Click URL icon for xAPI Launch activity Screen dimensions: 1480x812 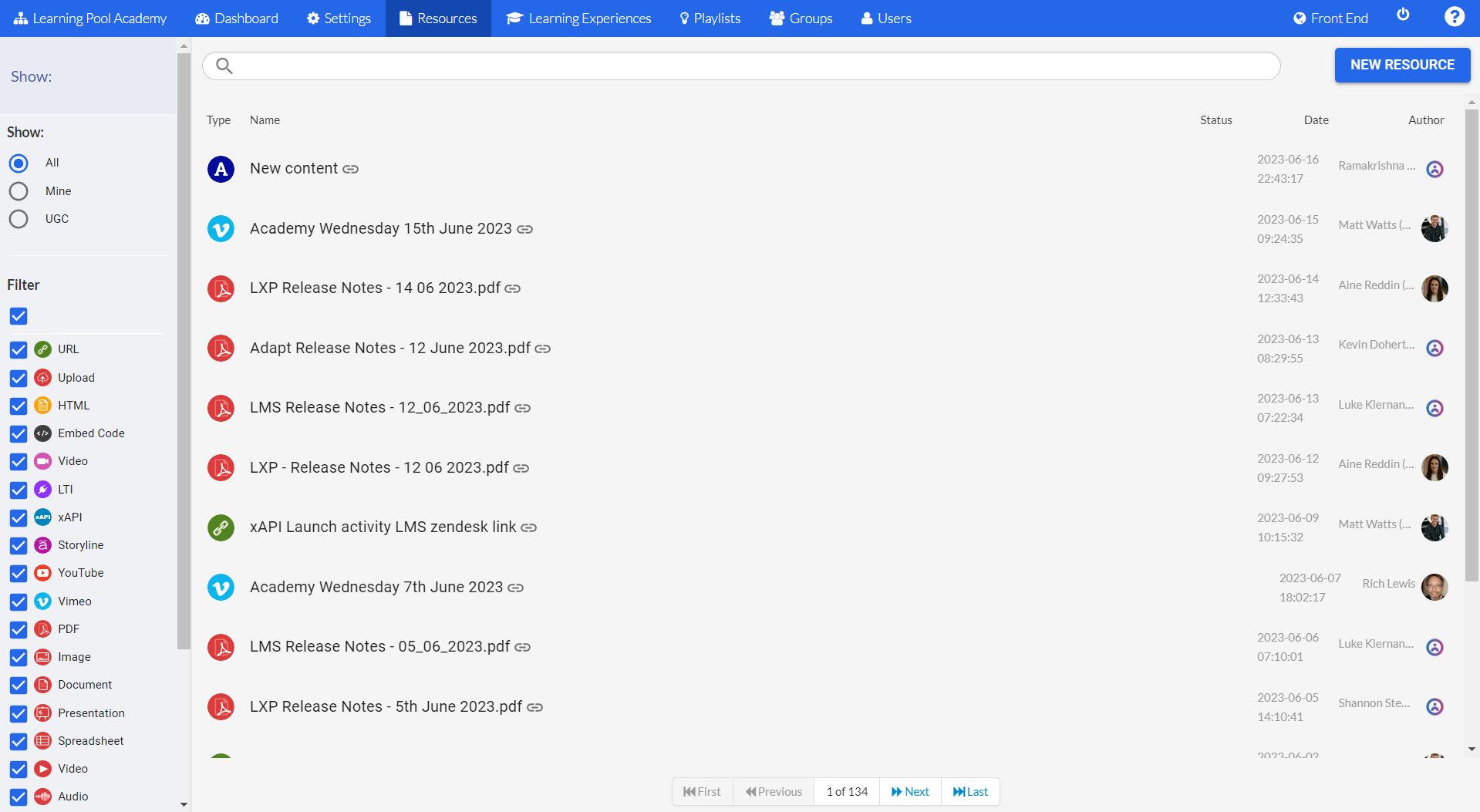pyautogui.click(x=221, y=527)
